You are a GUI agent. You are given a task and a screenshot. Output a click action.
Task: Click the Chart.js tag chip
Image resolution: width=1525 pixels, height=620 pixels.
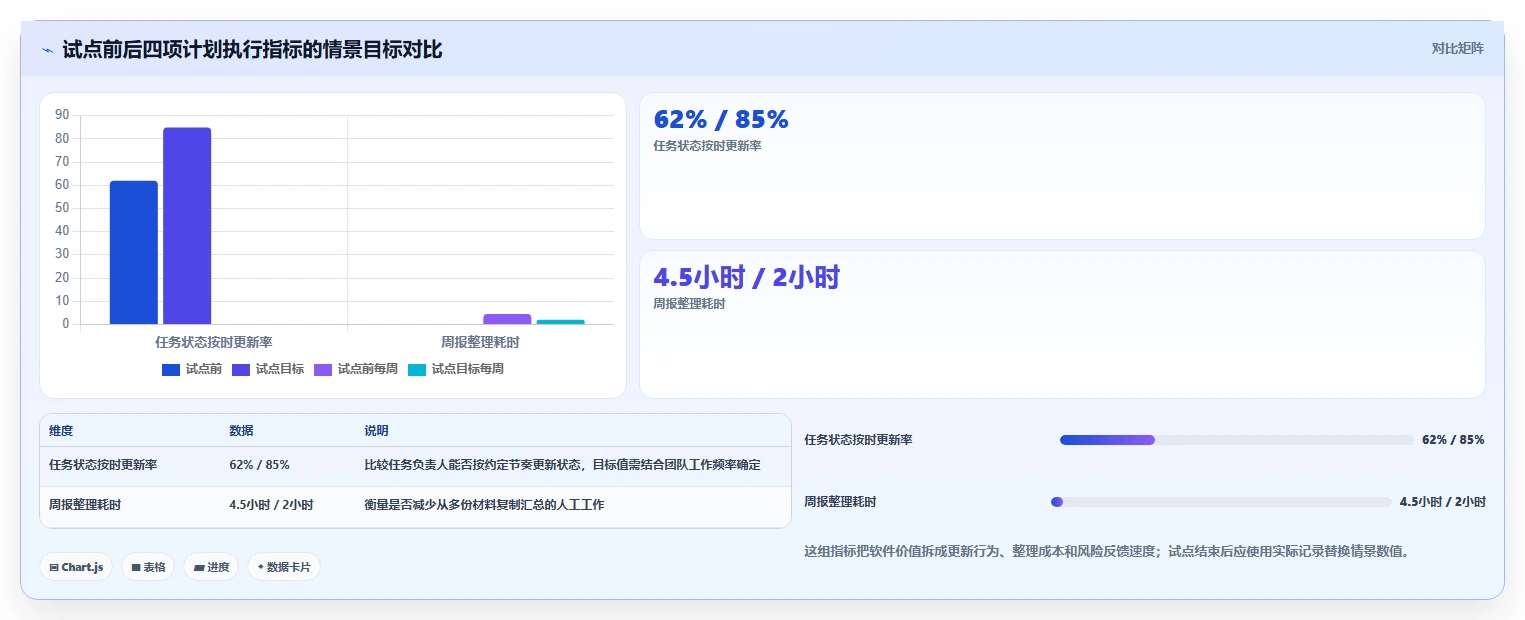(76, 567)
